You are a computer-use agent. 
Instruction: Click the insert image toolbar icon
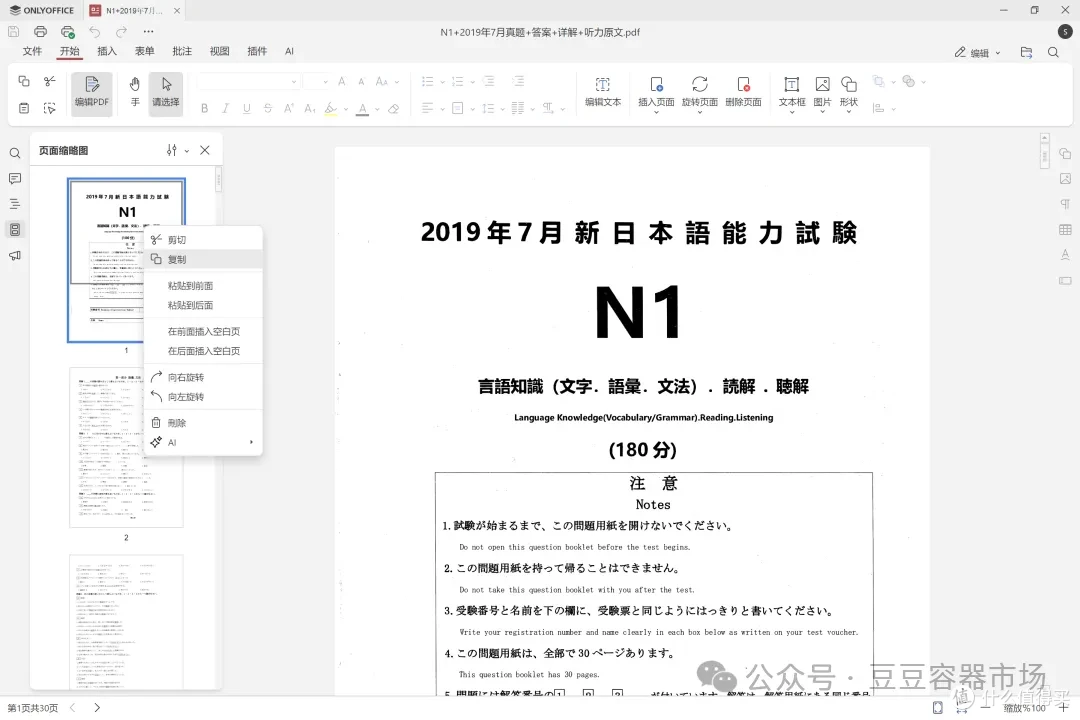[x=822, y=92]
